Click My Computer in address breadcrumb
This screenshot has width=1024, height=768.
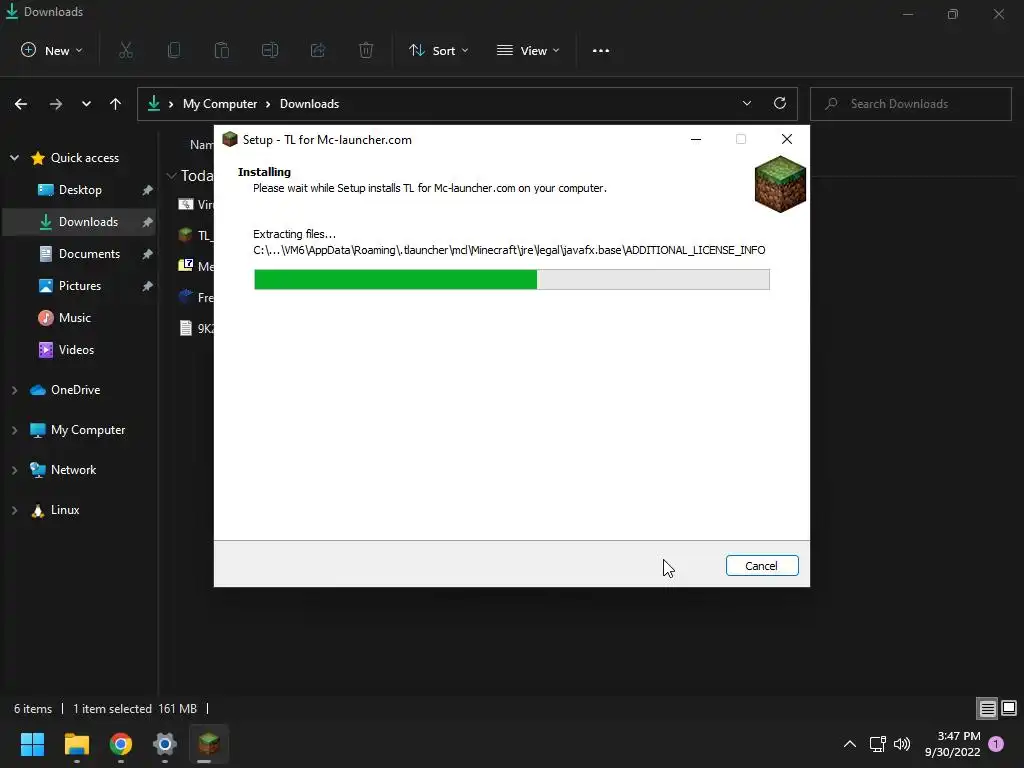220,104
